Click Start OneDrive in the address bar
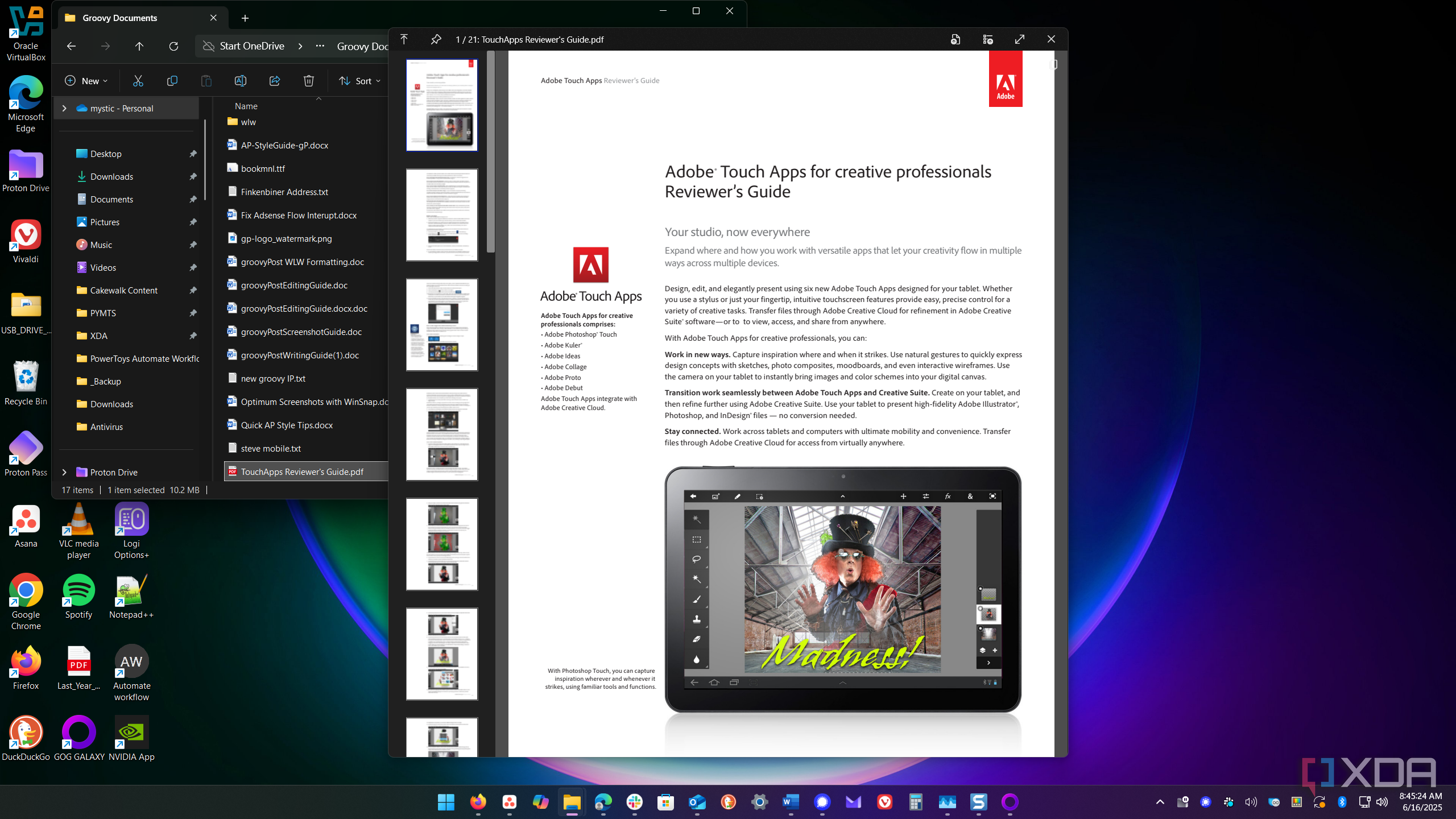Screen dimensions: 1456x819 (x=252, y=46)
